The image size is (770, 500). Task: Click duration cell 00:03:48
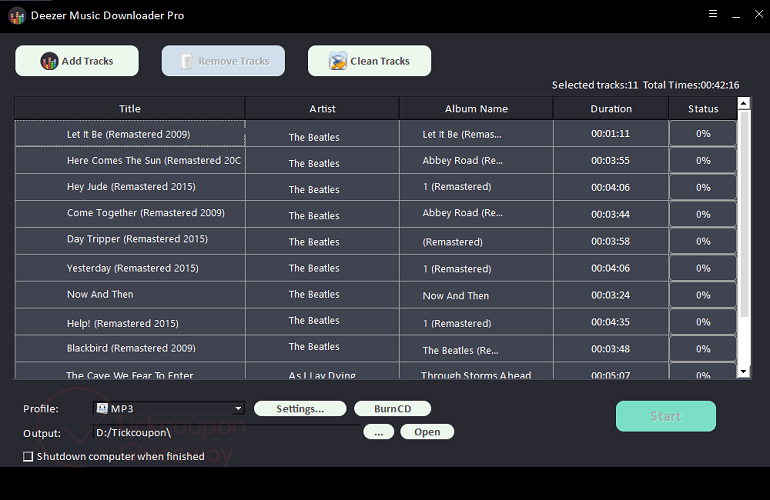(x=611, y=349)
